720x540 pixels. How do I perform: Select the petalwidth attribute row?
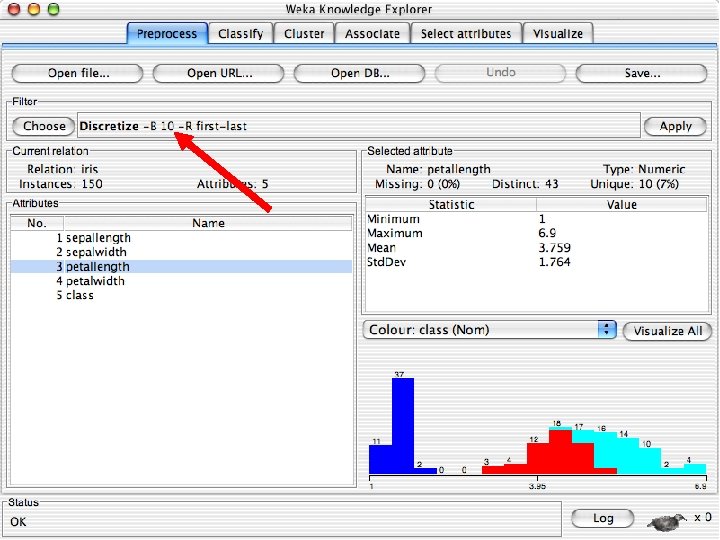pyautogui.click(x=181, y=281)
